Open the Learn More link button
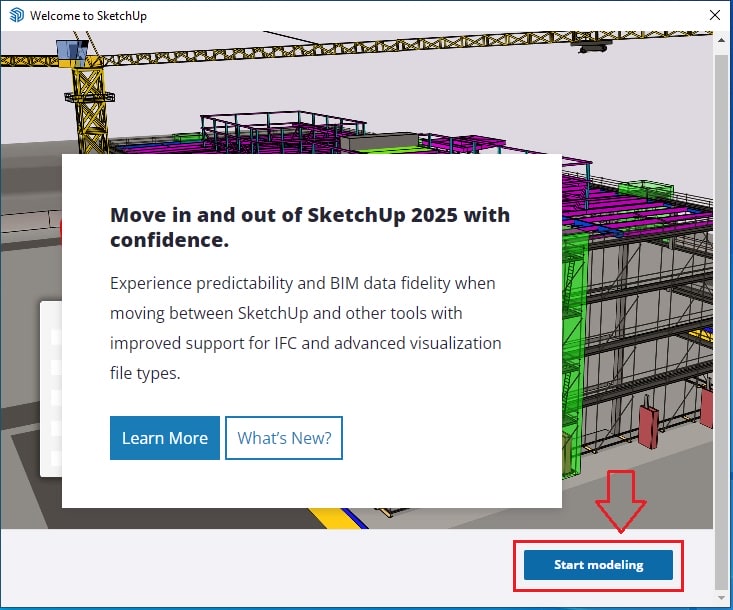 (165, 438)
